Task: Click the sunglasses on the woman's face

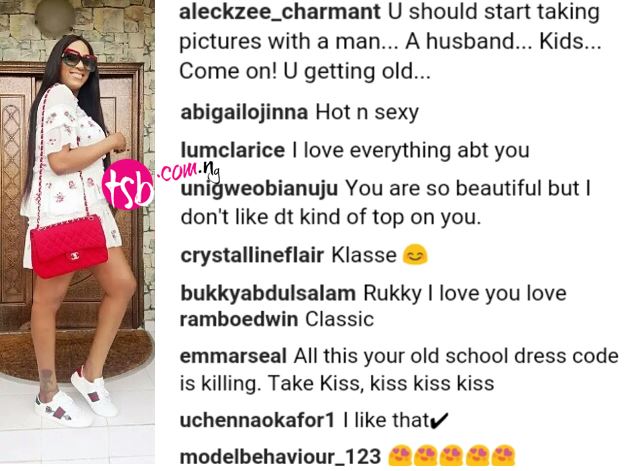Action: point(79,59)
